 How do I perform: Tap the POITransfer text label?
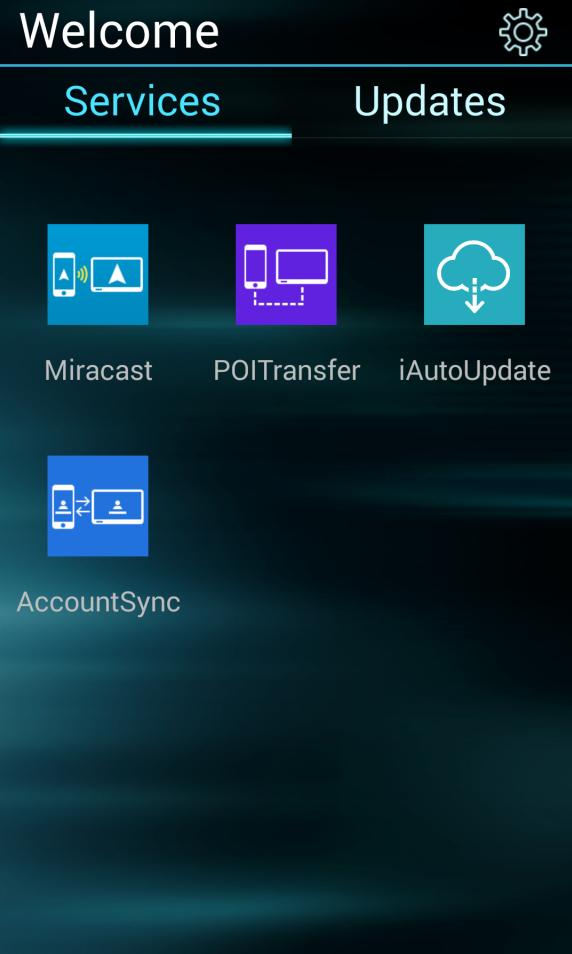point(287,370)
